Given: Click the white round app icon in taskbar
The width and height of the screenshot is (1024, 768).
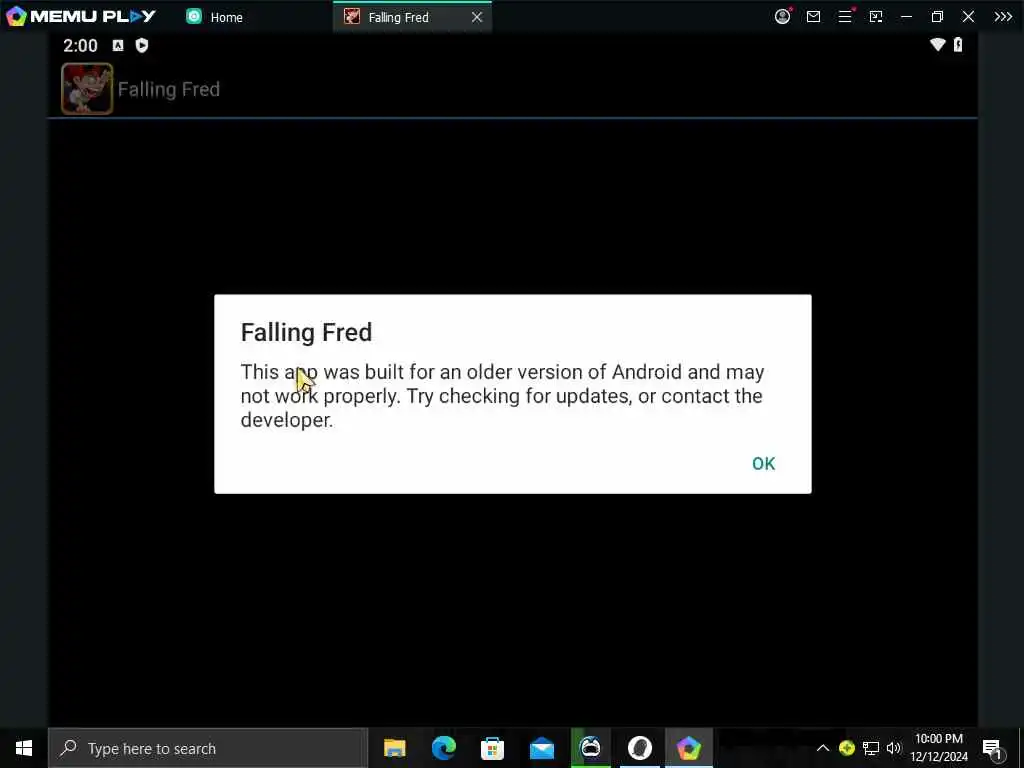Looking at the screenshot, I should (639, 748).
